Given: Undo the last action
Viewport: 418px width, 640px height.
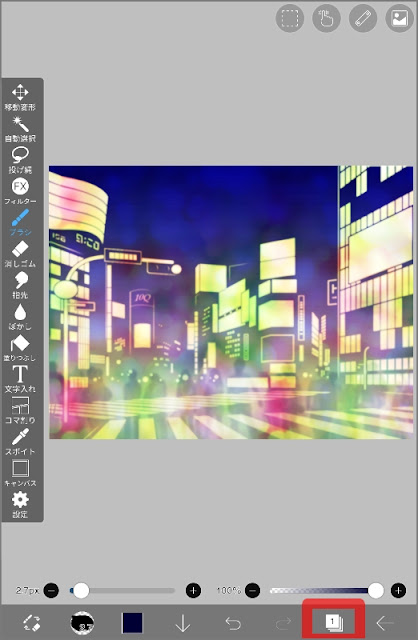Looking at the screenshot, I should coord(233,623).
